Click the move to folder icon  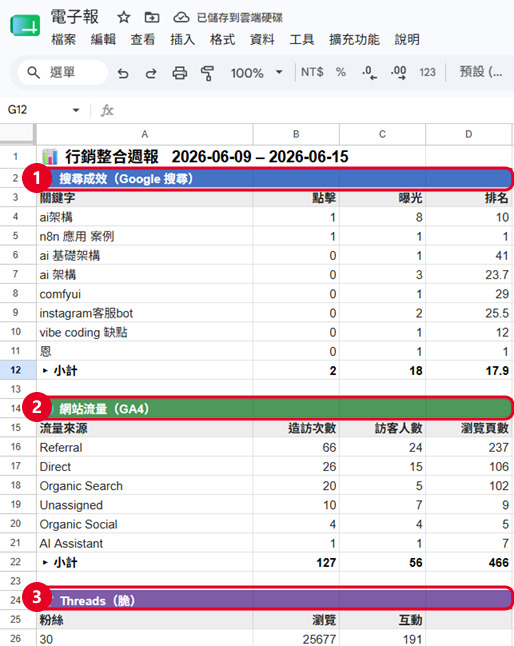152,18
